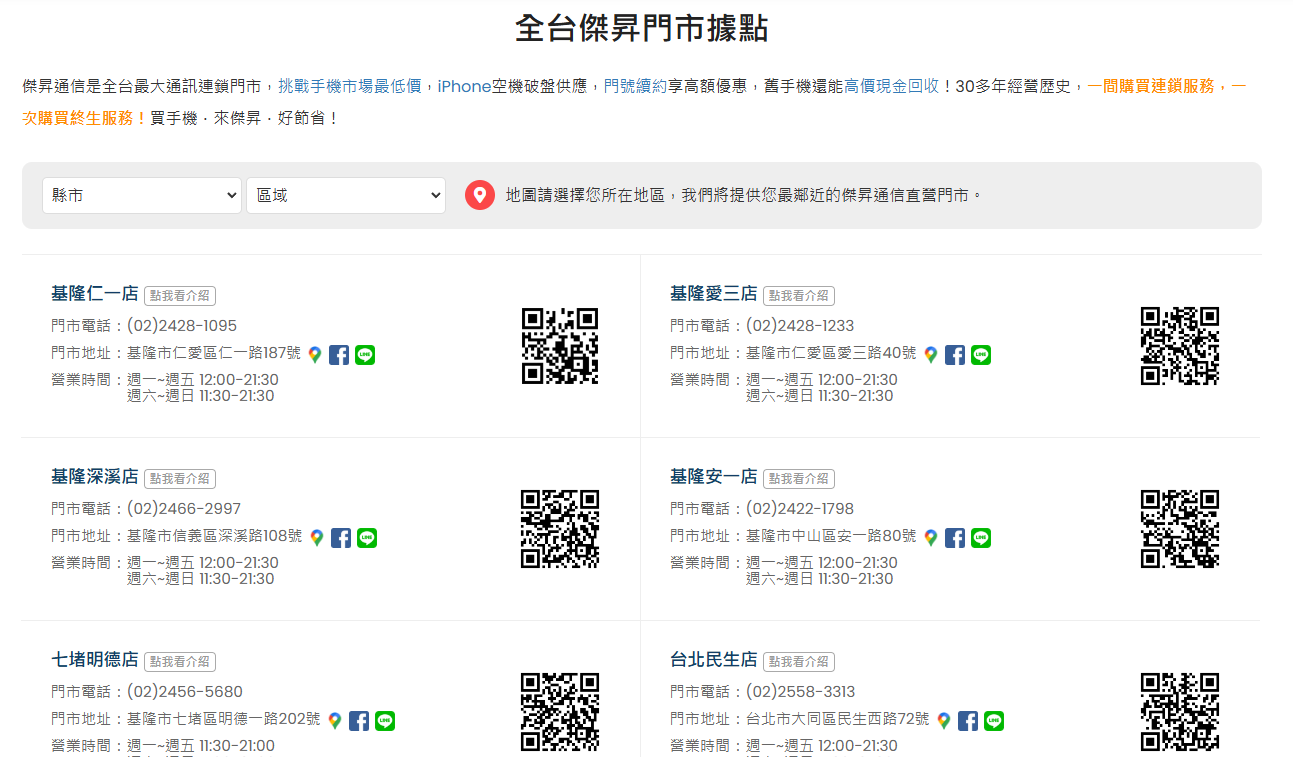Screen dimensions: 1293x757
Task: Open Google Maps for 基隆愛三店
Action: click(930, 354)
